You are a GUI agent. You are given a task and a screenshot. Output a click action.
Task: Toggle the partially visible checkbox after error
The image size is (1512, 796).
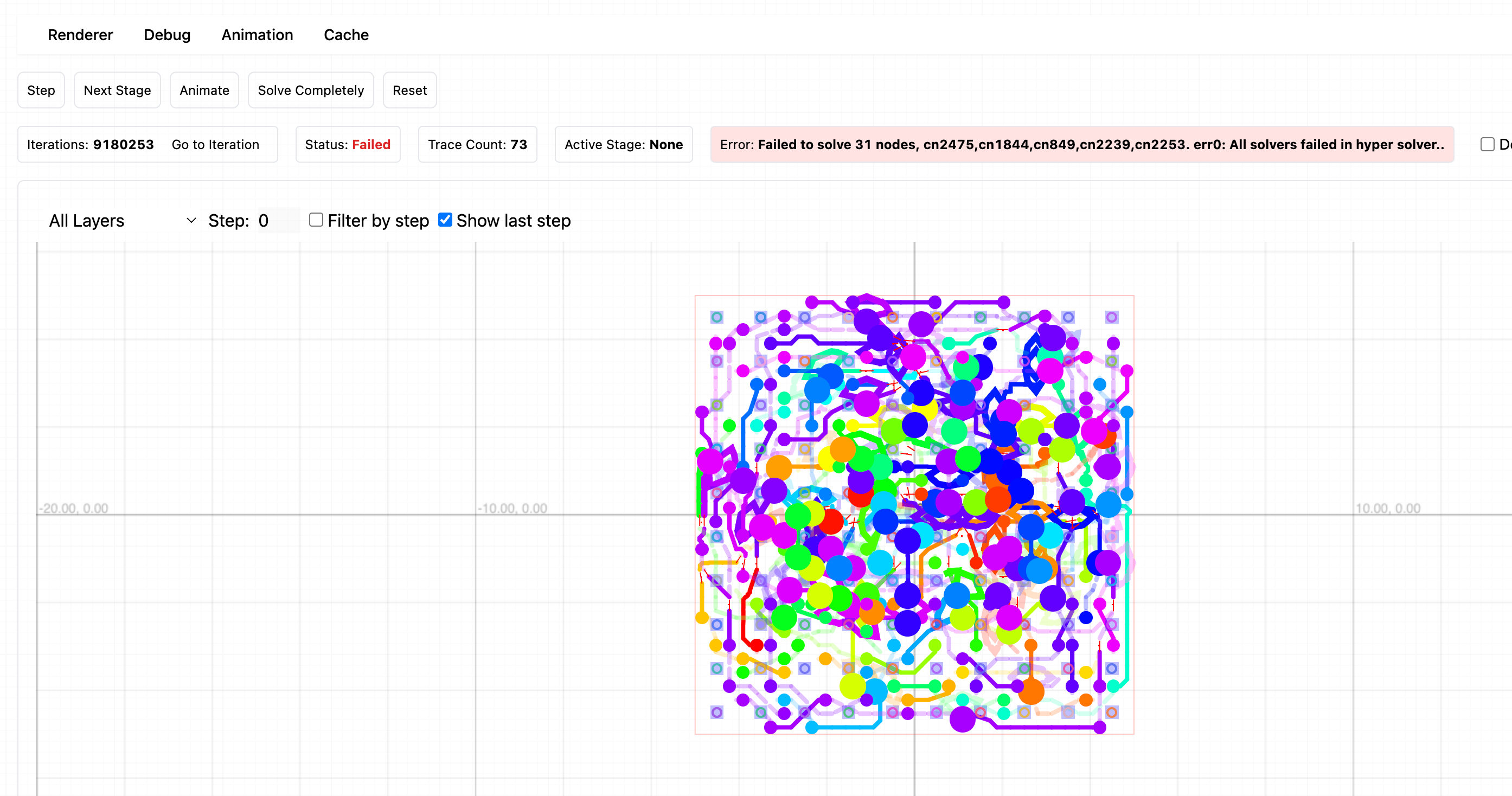pos(1487,144)
